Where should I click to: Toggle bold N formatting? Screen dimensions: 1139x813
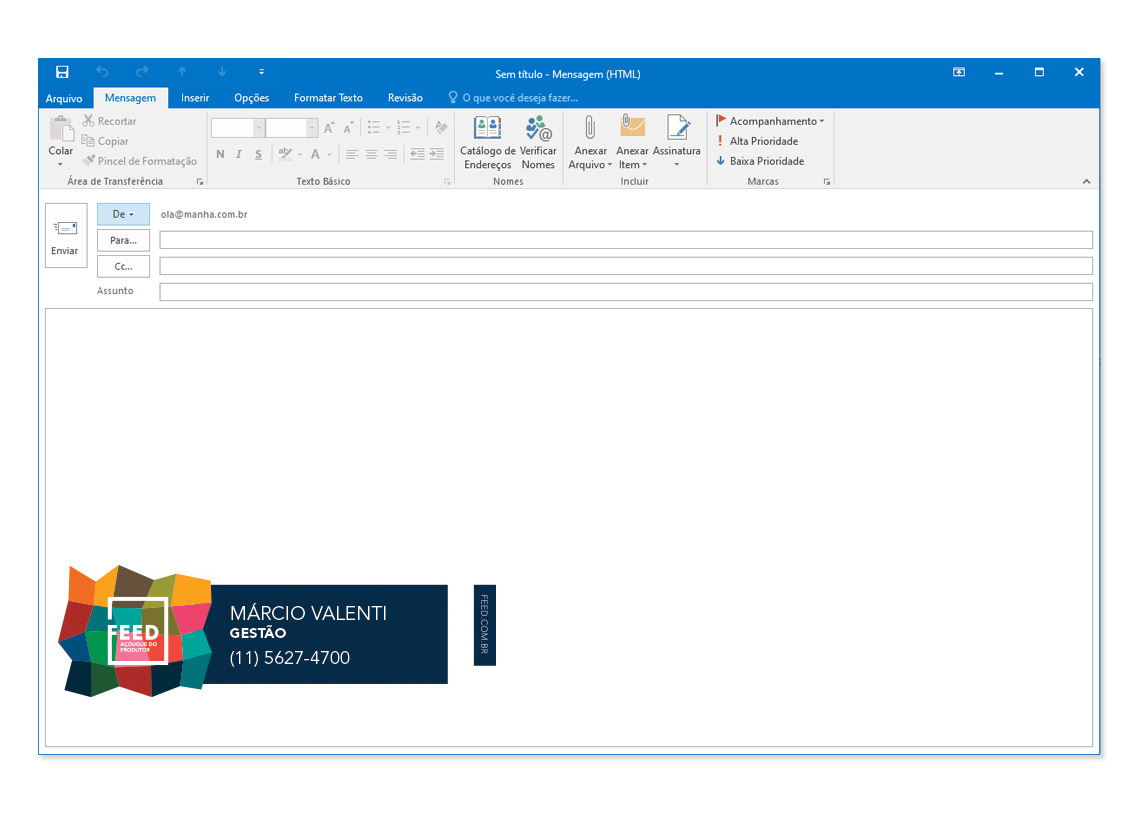pos(220,154)
